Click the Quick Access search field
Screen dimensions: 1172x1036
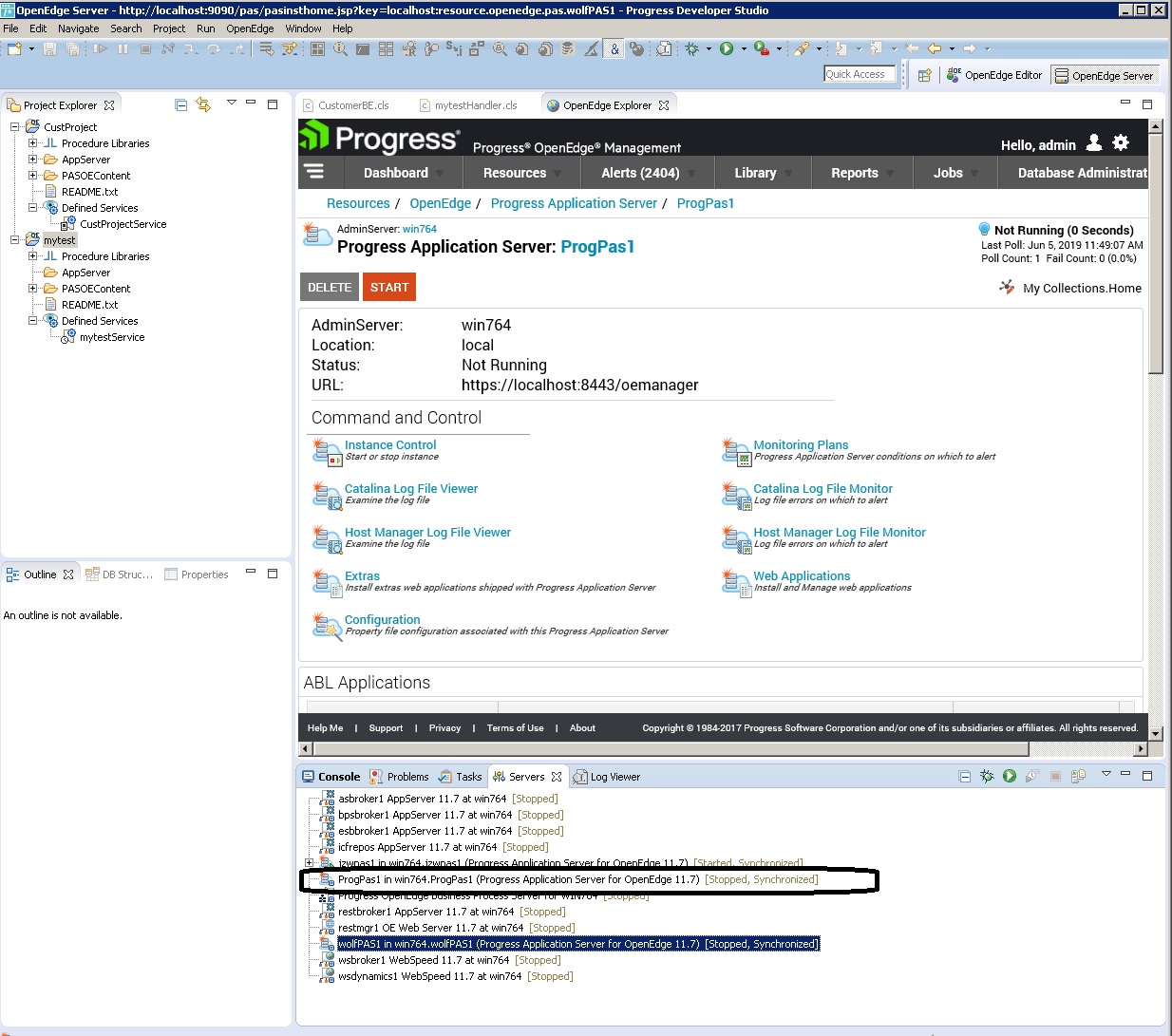(x=860, y=74)
